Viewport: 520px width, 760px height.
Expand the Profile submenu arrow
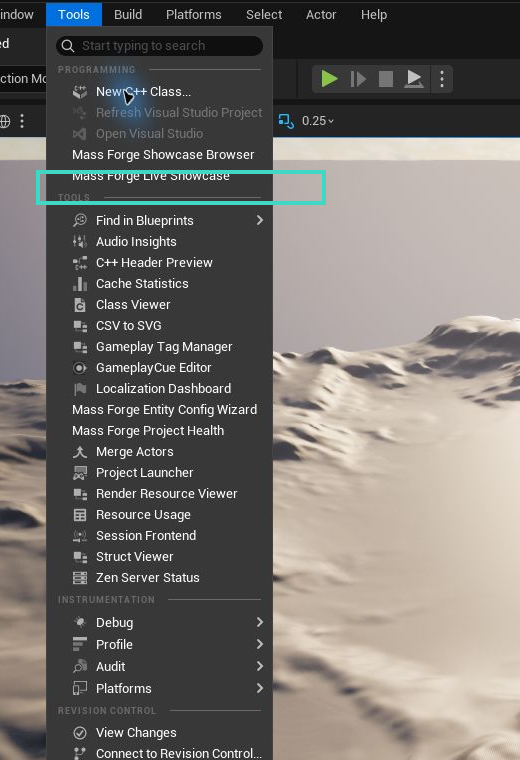pyautogui.click(x=260, y=644)
